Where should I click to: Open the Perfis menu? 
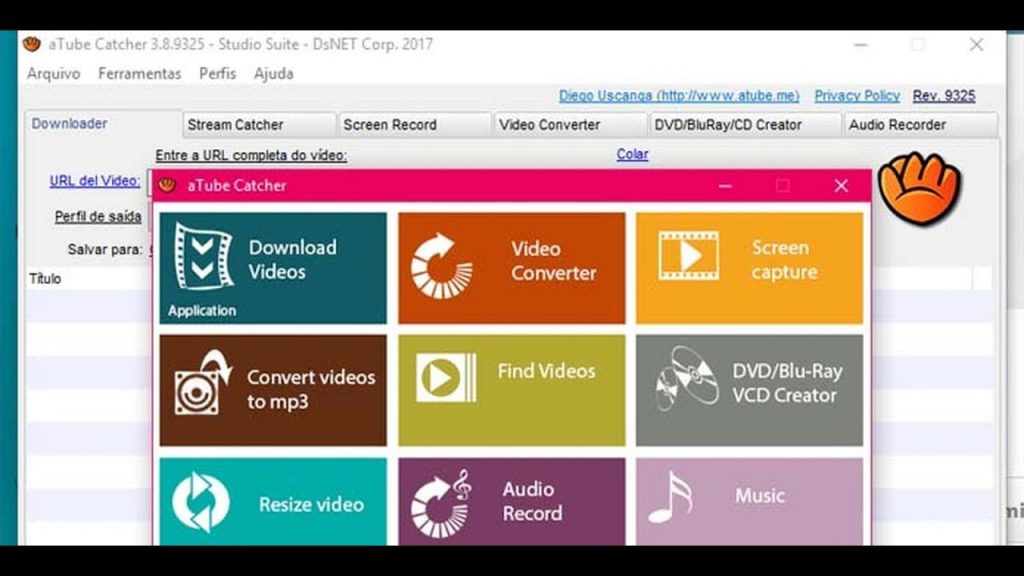tap(217, 74)
